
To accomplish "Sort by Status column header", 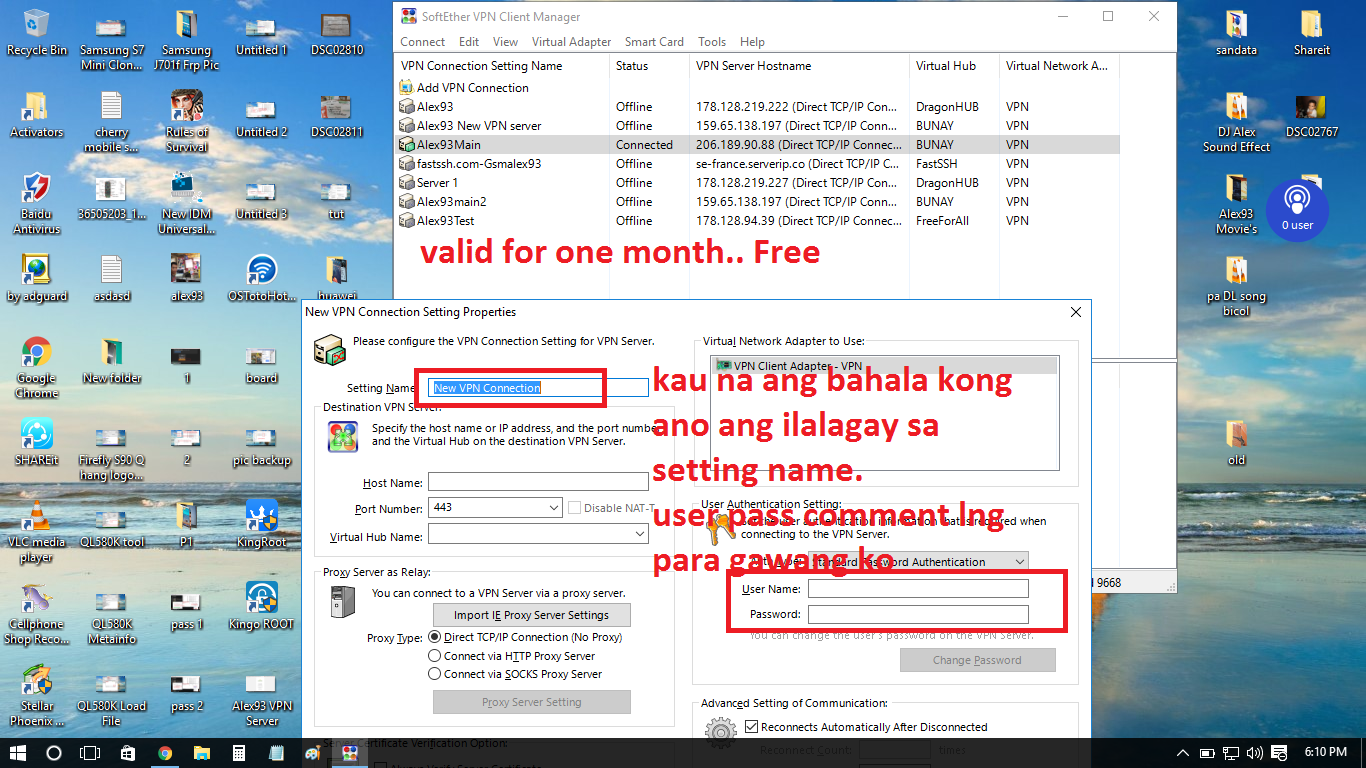I will [x=649, y=66].
